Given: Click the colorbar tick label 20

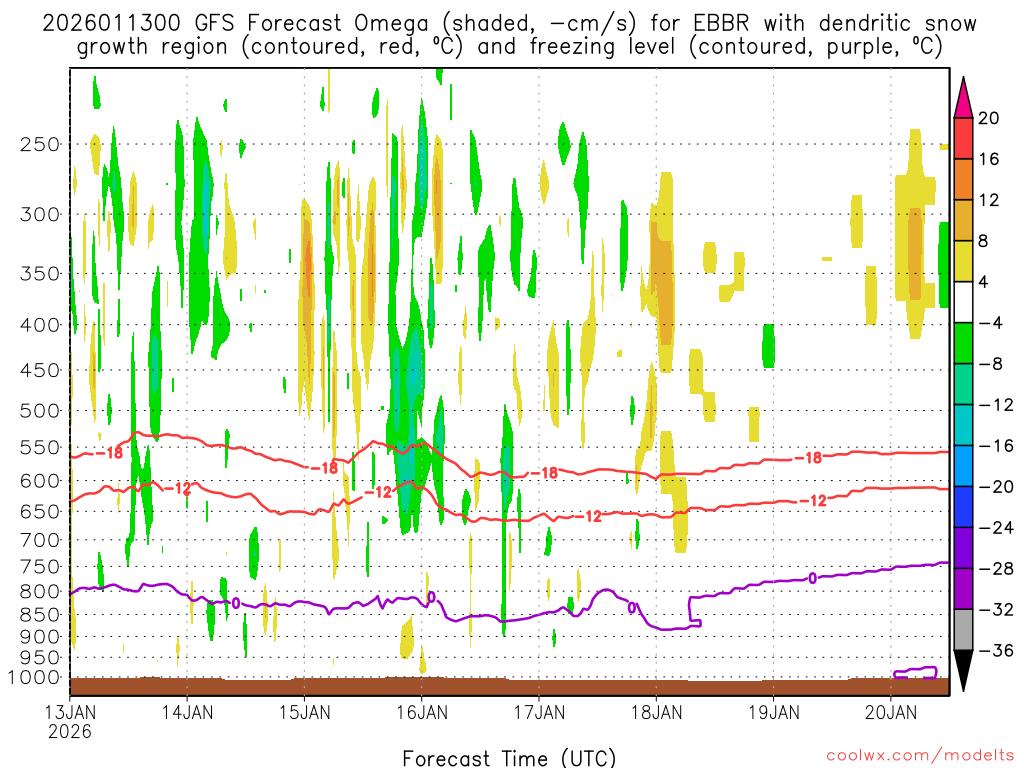Looking at the screenshot, I should point(988,118).
